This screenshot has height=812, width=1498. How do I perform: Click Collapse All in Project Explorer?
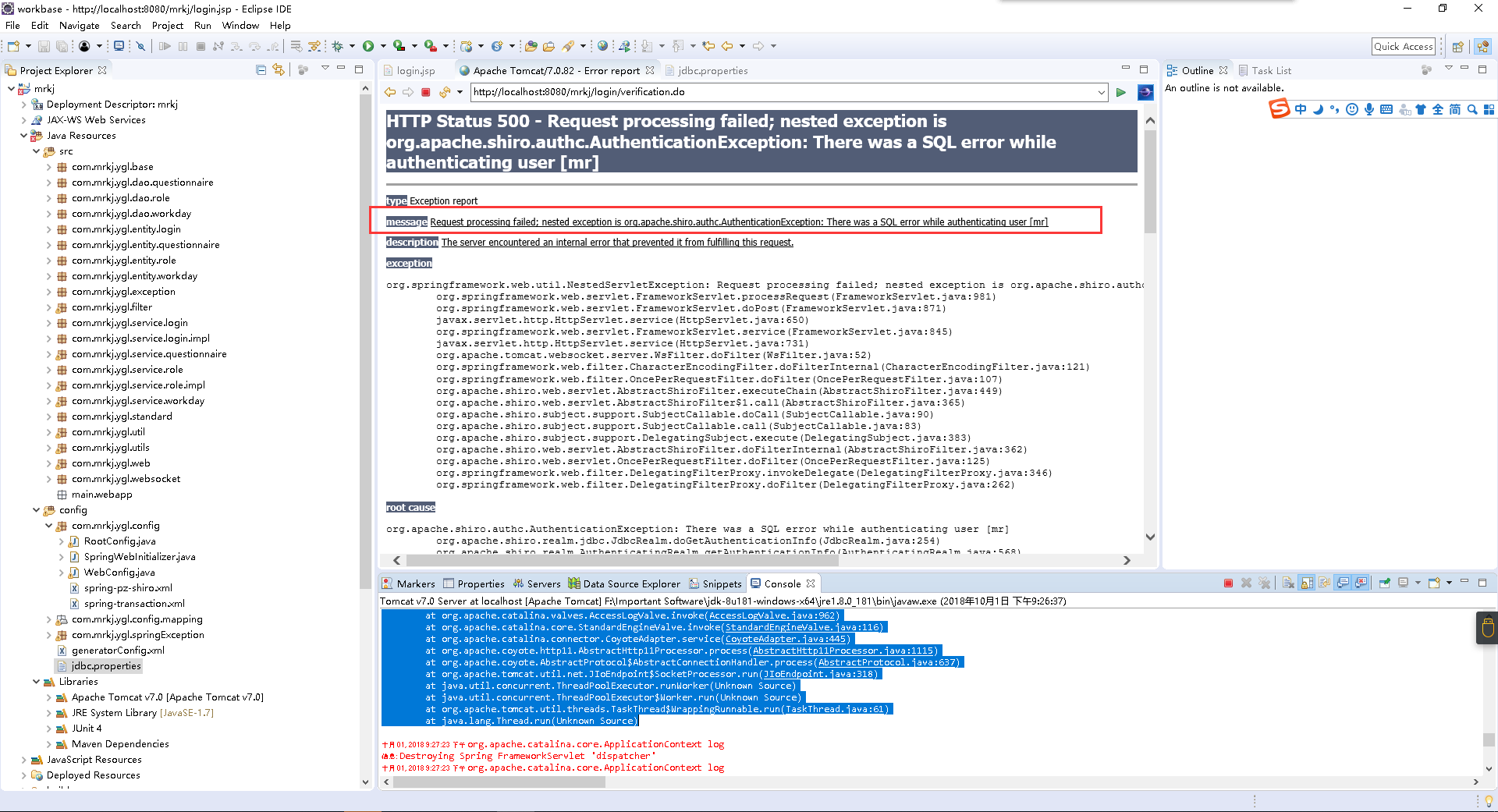[261, 70]
